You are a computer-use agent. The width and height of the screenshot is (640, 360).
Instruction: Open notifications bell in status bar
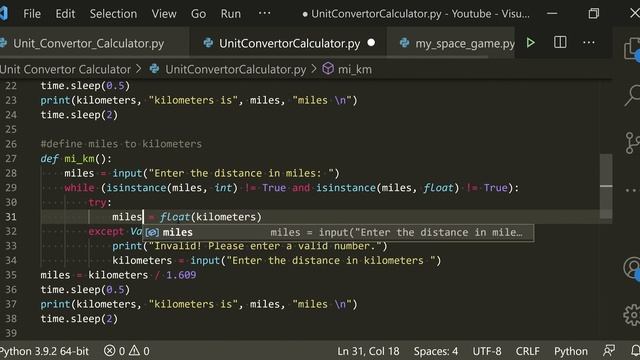pyautogui.click(x=635, y=350)
